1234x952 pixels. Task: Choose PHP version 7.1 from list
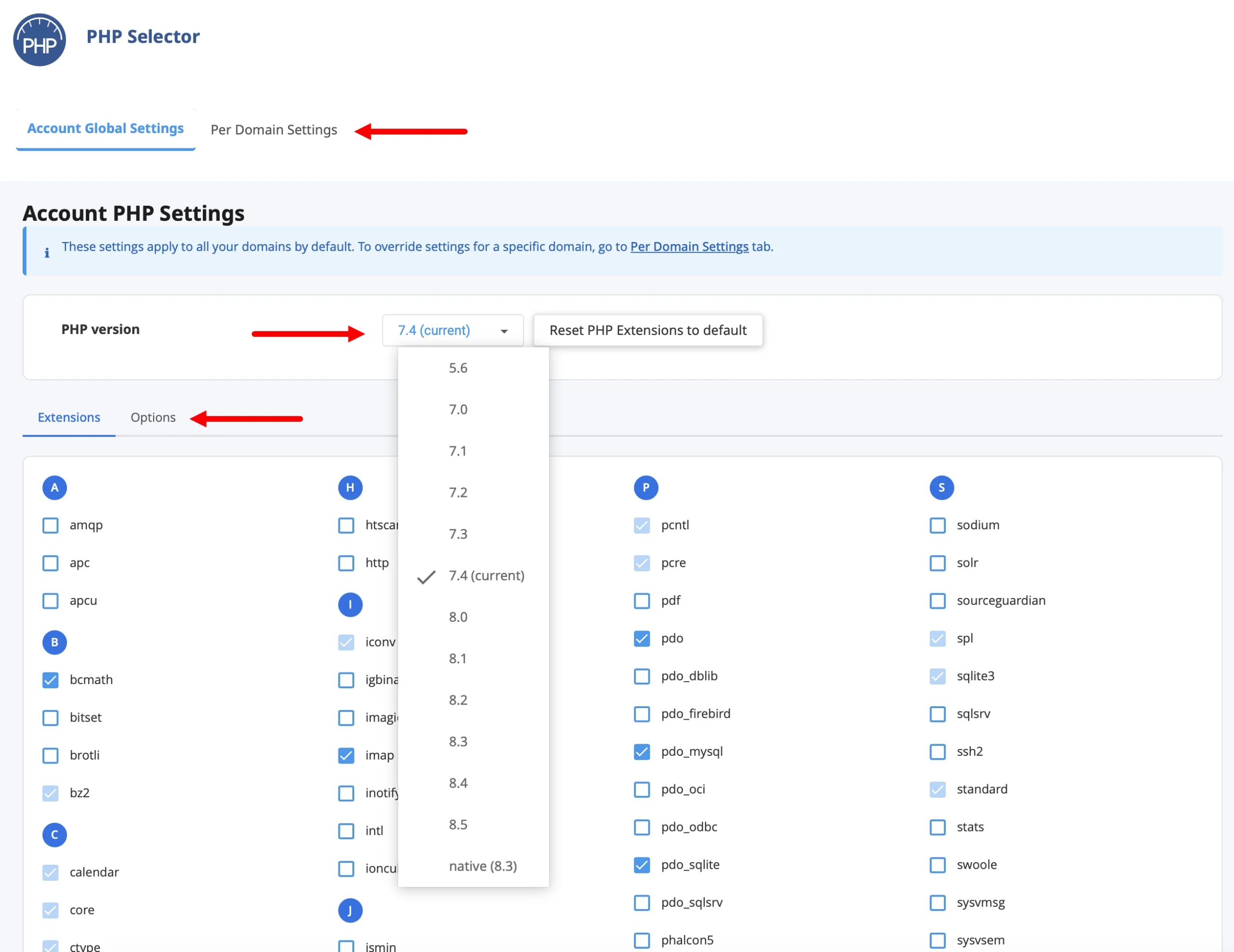tap(473, 452)
